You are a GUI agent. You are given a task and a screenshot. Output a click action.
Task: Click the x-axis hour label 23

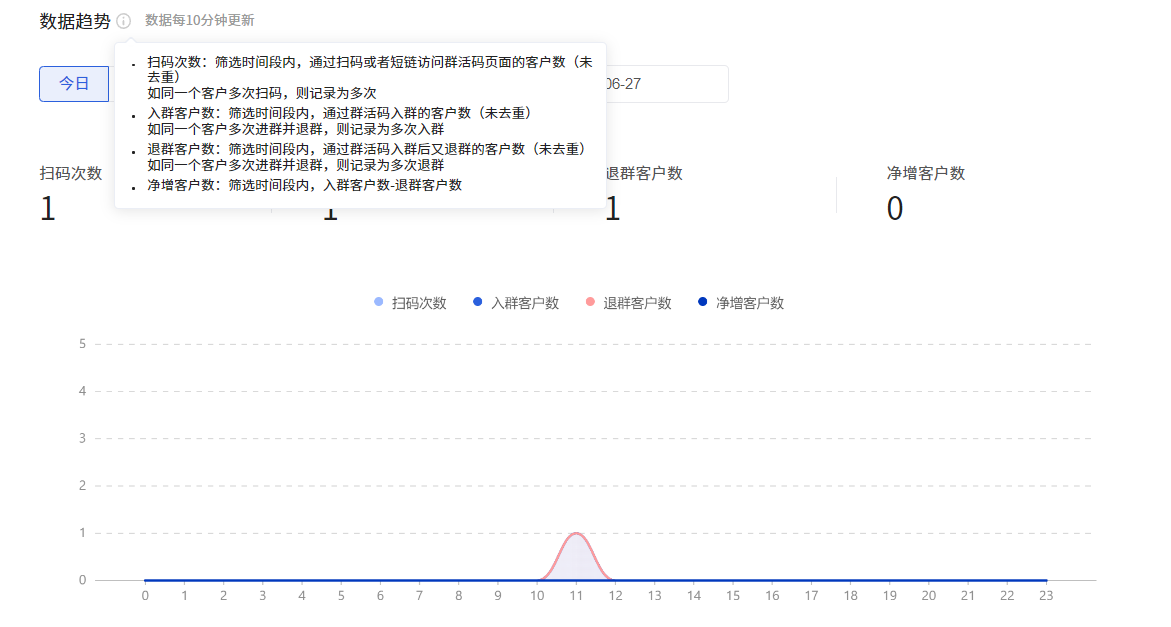(1046, 596)
